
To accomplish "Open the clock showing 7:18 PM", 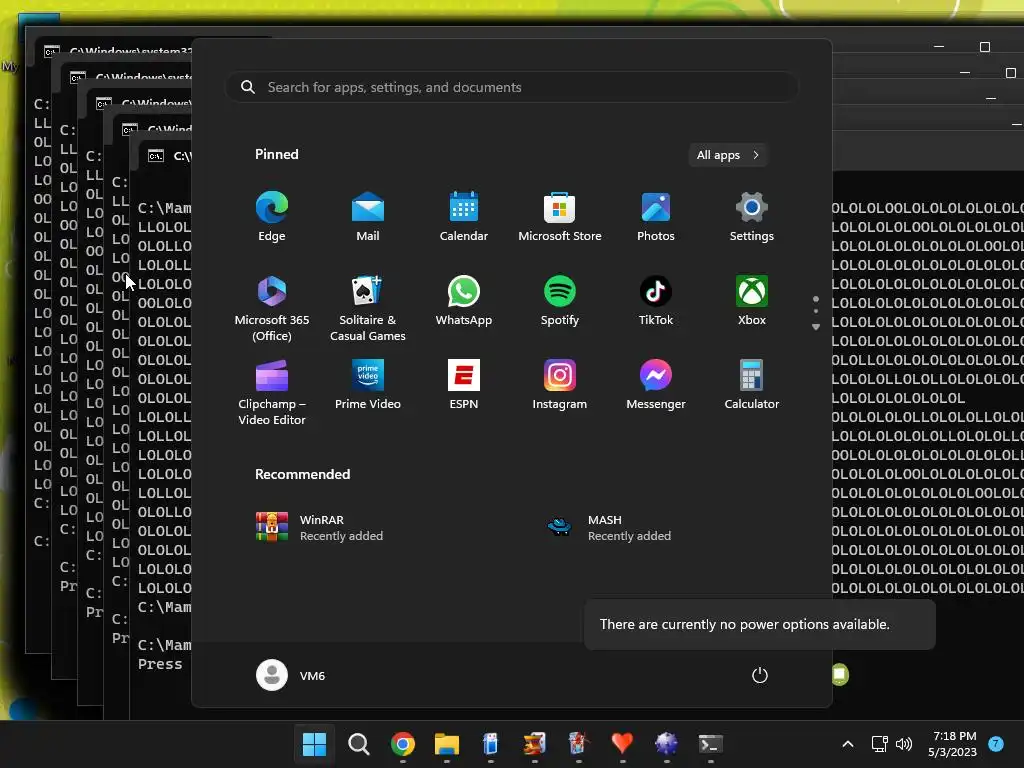I will [953, 744].
